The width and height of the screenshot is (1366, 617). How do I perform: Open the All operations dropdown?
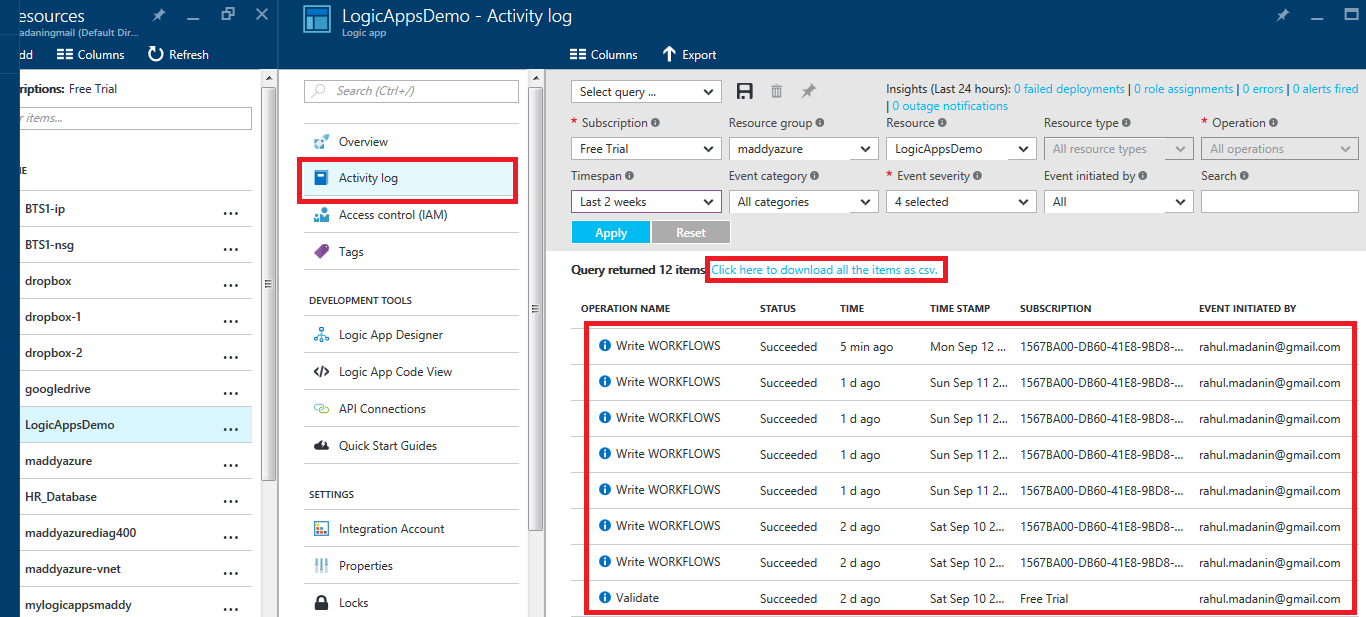pyautogui.click(x=1280, y=149)
